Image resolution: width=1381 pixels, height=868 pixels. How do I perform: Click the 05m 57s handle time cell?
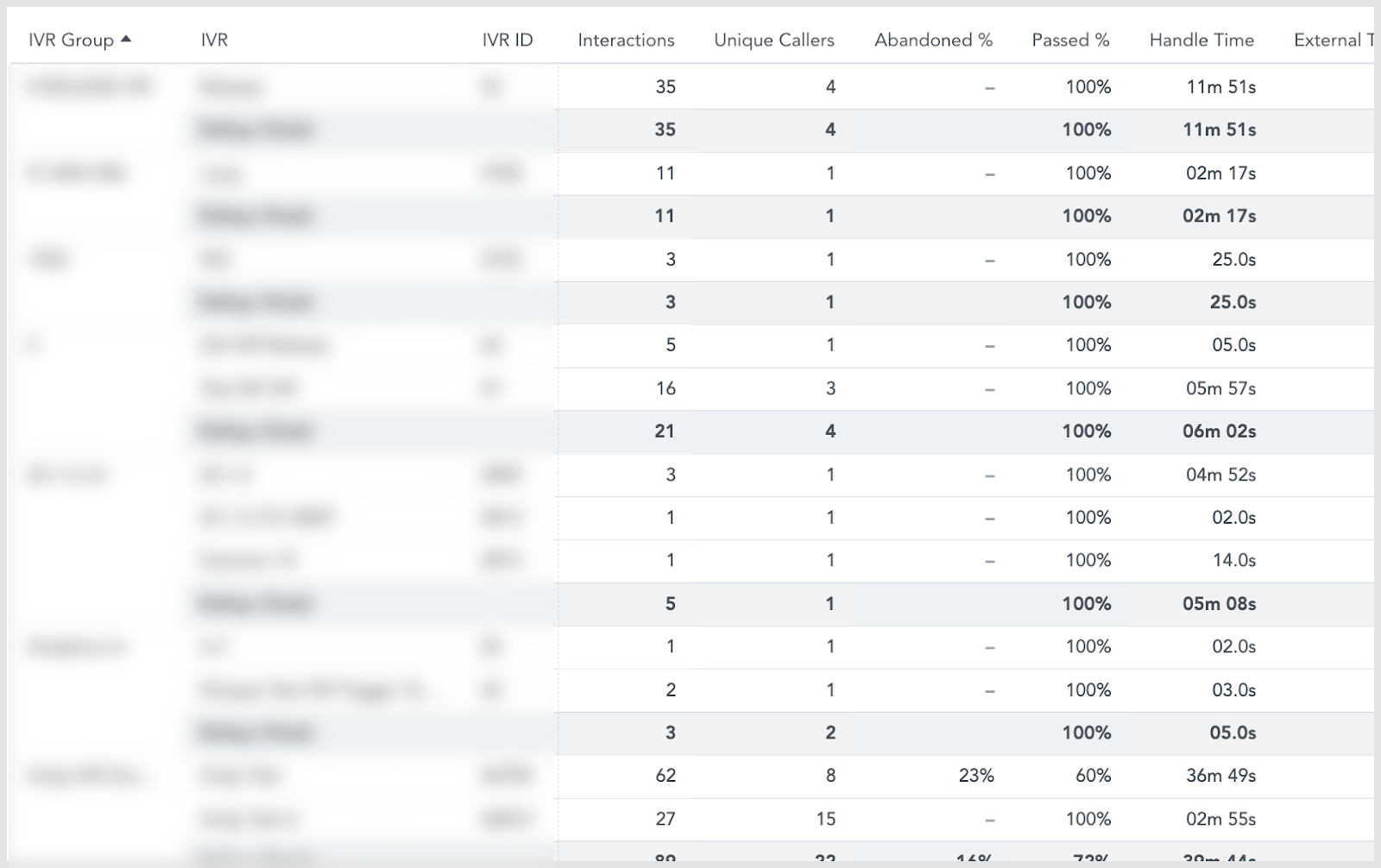click(x=1220, y=388)
